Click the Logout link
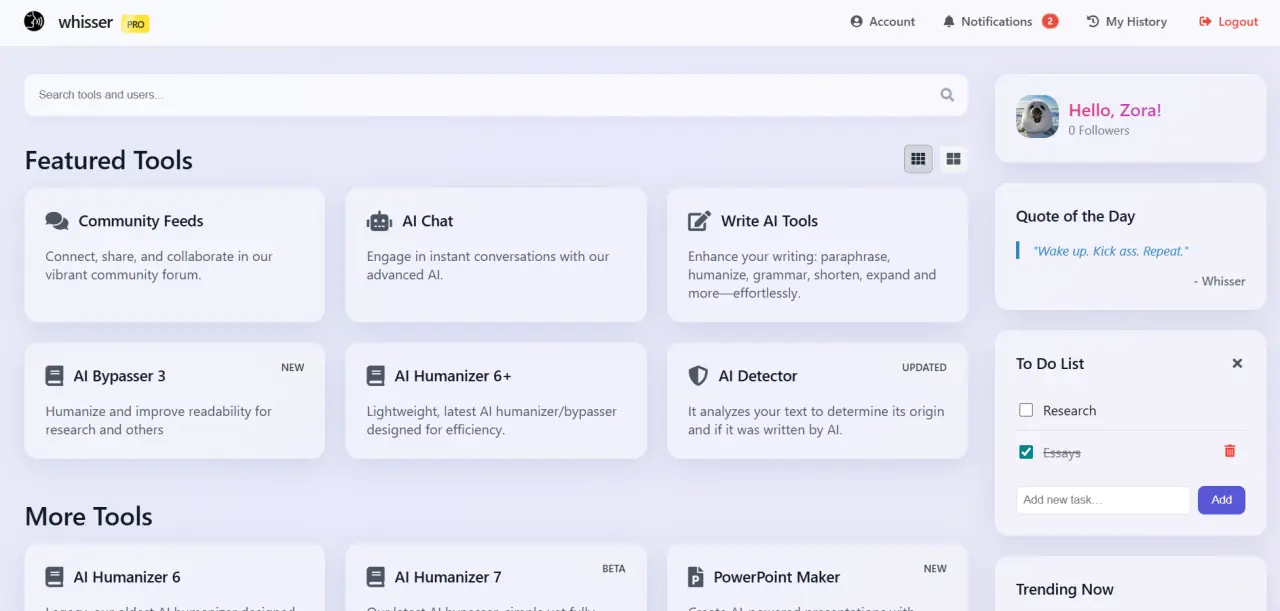This screenshot has height=611, width=1280. click(x=1228, y=21)
